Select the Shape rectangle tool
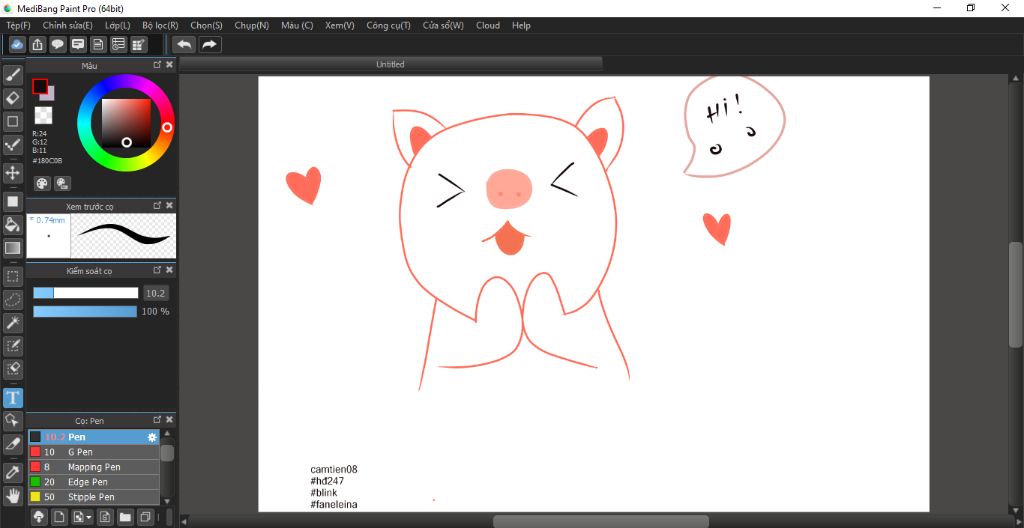1024x528 pixels. click(x=12, y=121)
